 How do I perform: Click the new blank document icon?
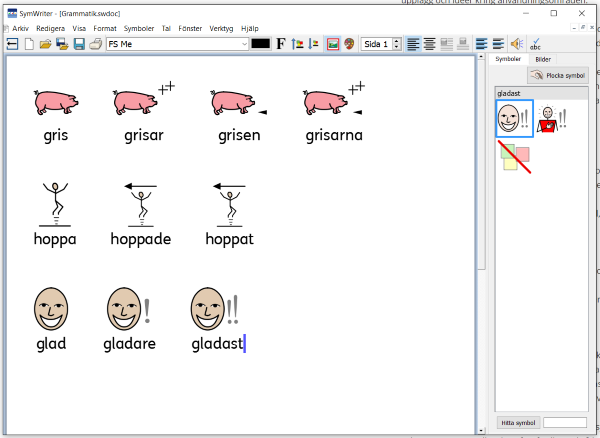click(x=29, y=44)
